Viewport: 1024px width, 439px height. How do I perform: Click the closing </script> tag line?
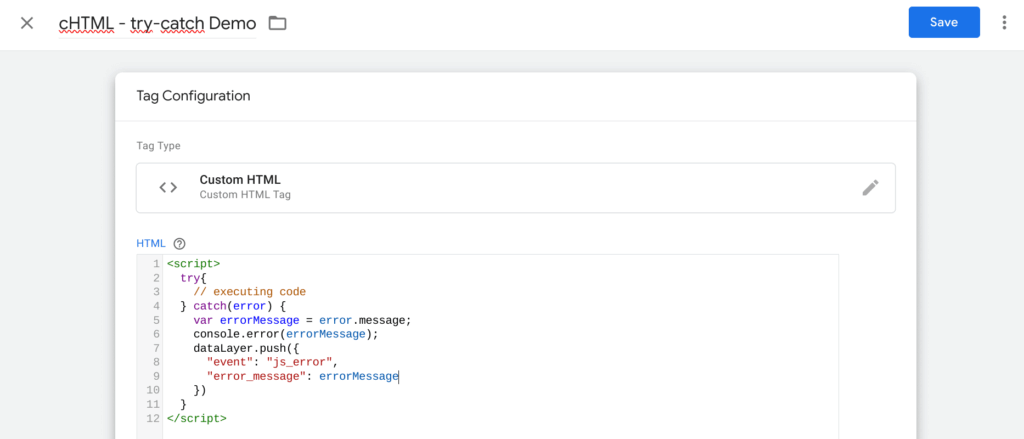tap(196, 418)
